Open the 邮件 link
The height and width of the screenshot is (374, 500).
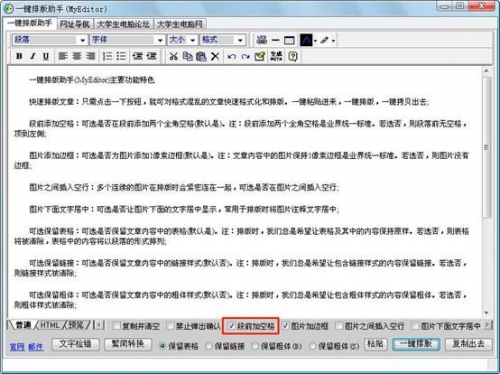[36, 347]
